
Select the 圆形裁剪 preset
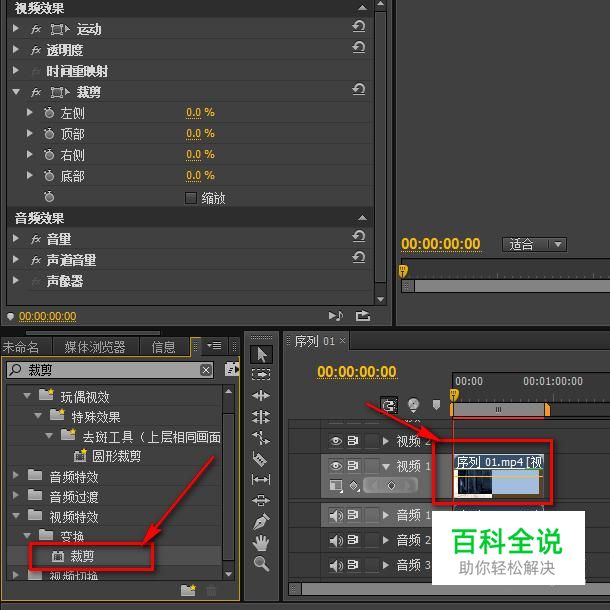click(116, 456)
